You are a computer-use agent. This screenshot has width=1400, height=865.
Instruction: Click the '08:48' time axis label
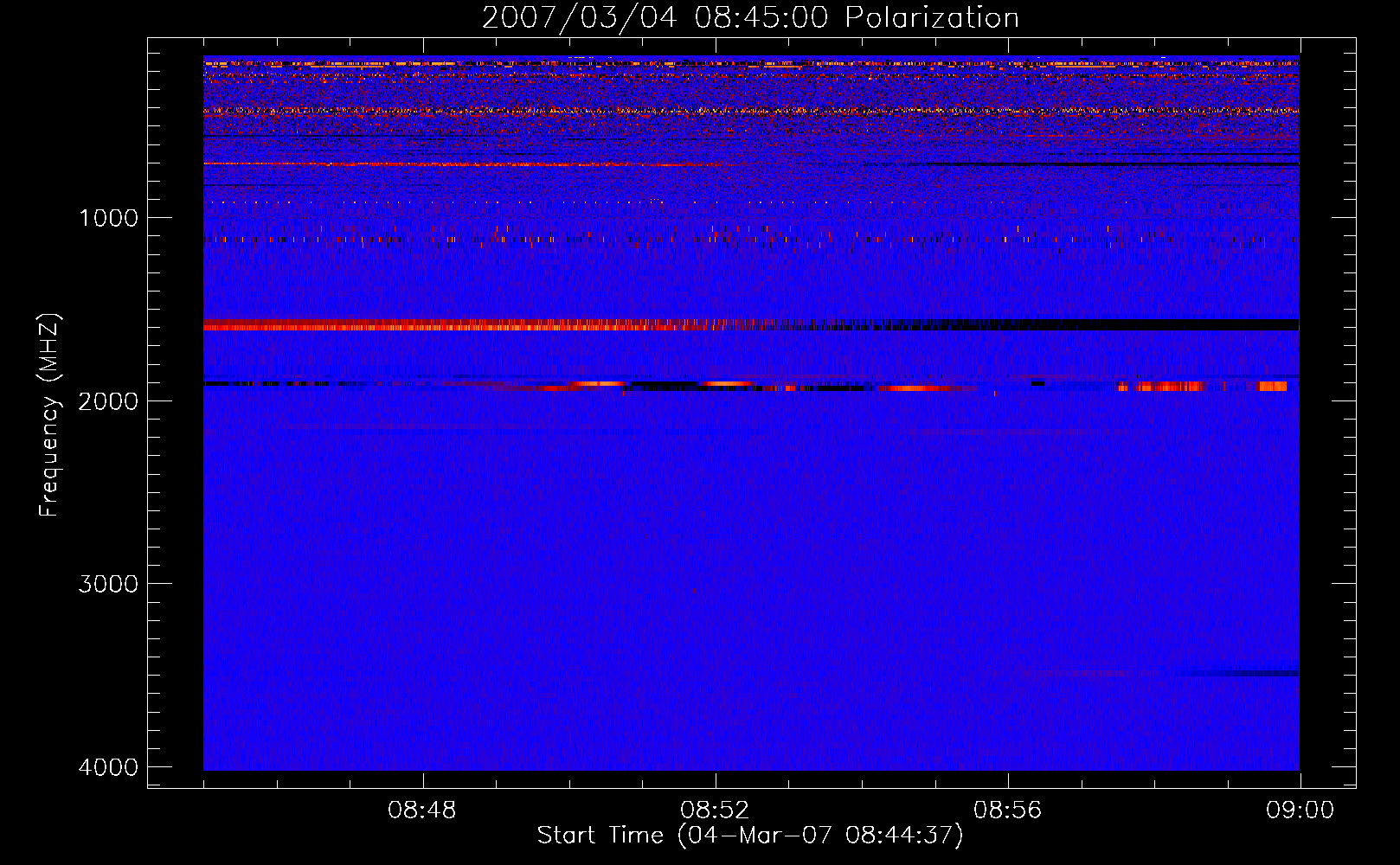pos(422,811)
